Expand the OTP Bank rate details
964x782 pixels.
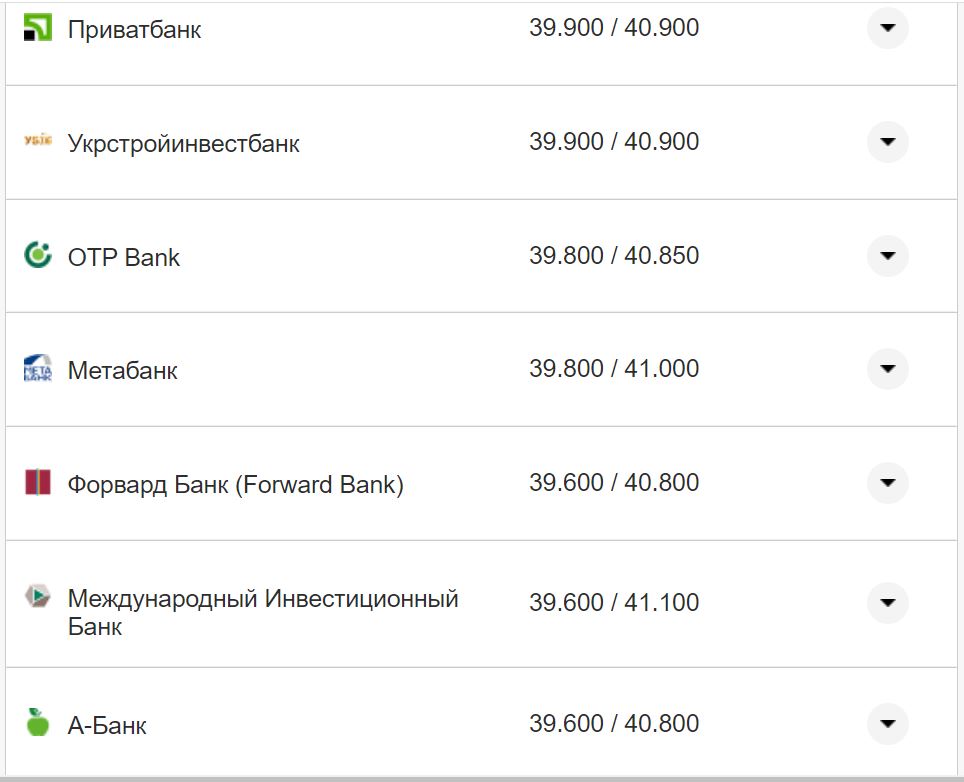pyautogui.click(x=887, y=256)
